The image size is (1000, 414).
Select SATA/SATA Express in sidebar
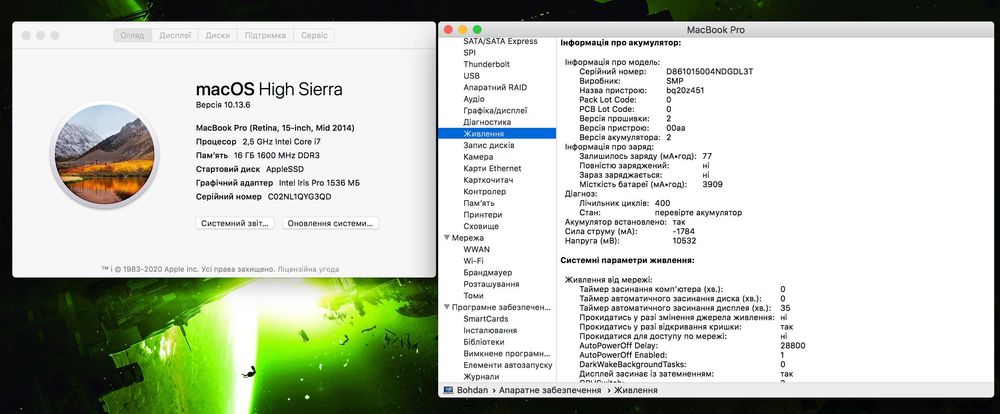[500, 41]
